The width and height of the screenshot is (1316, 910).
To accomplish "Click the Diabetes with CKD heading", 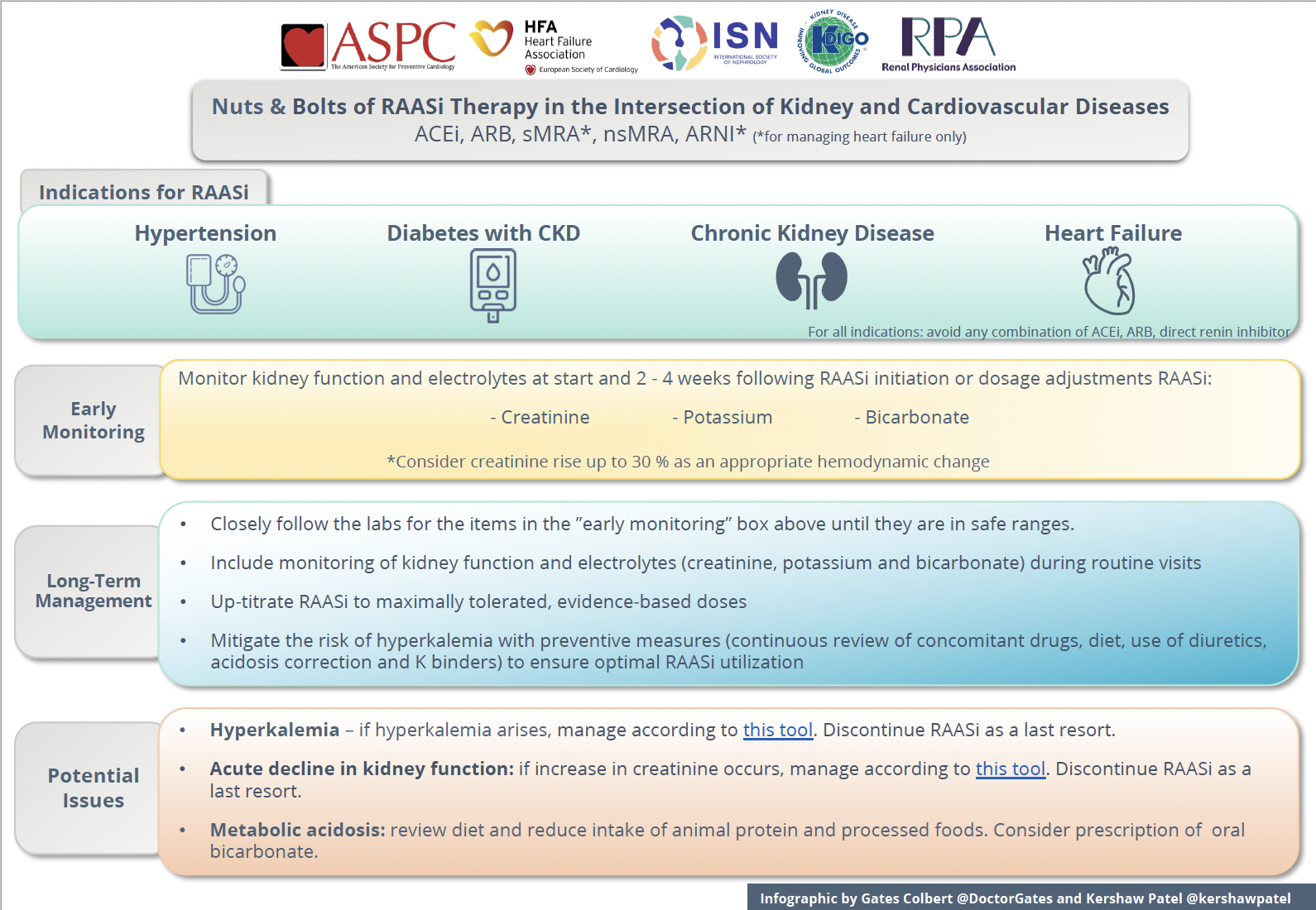I will 483,233.
